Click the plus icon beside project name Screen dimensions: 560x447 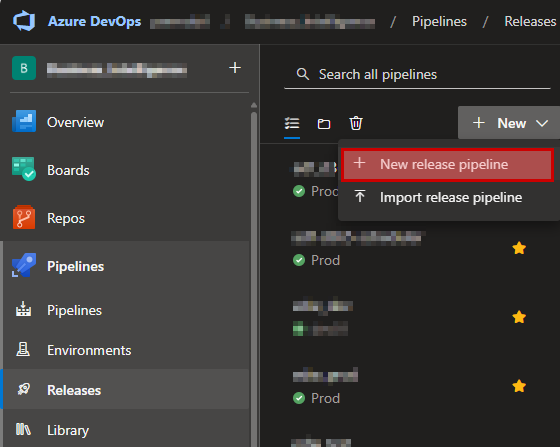[235, 67]
